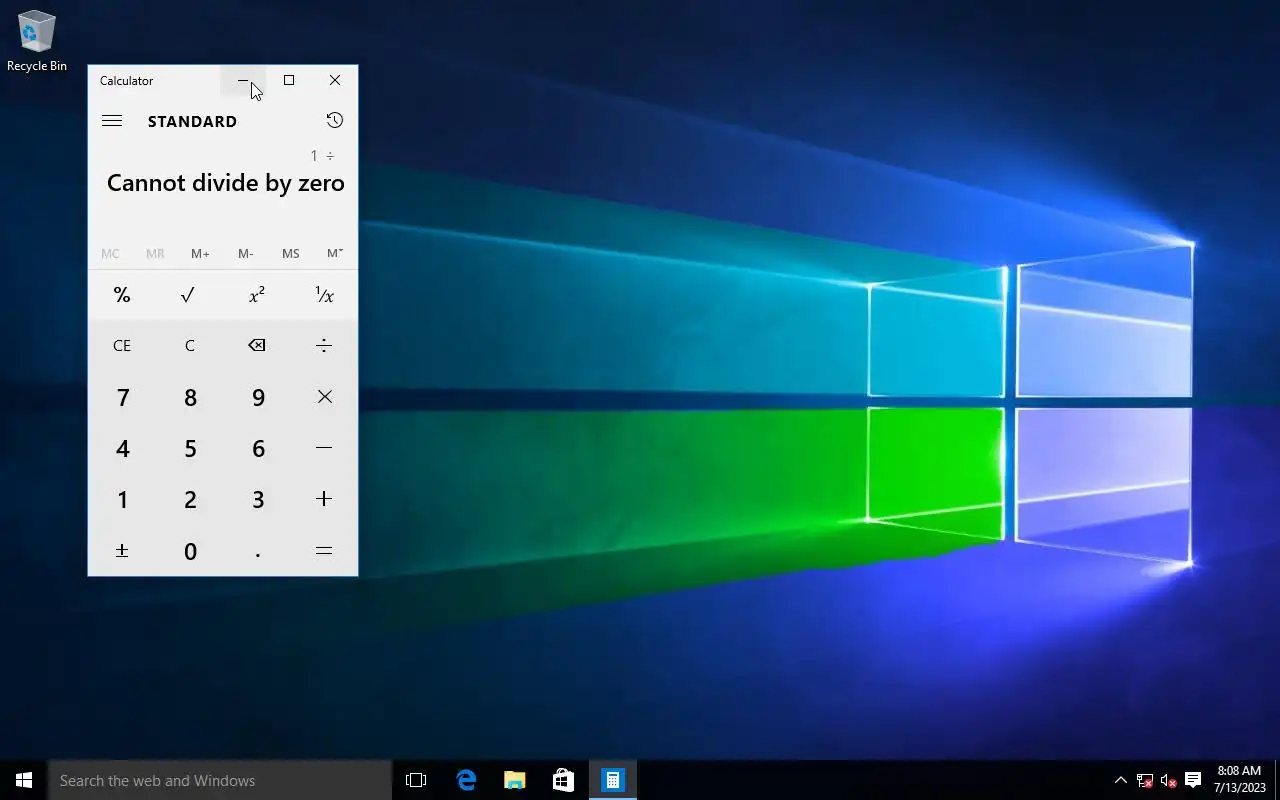Viewport: 1280px width, 800px height.
Task: Click the M- memory subtract button
Action: pyautogui.click(x=245, y=254)
